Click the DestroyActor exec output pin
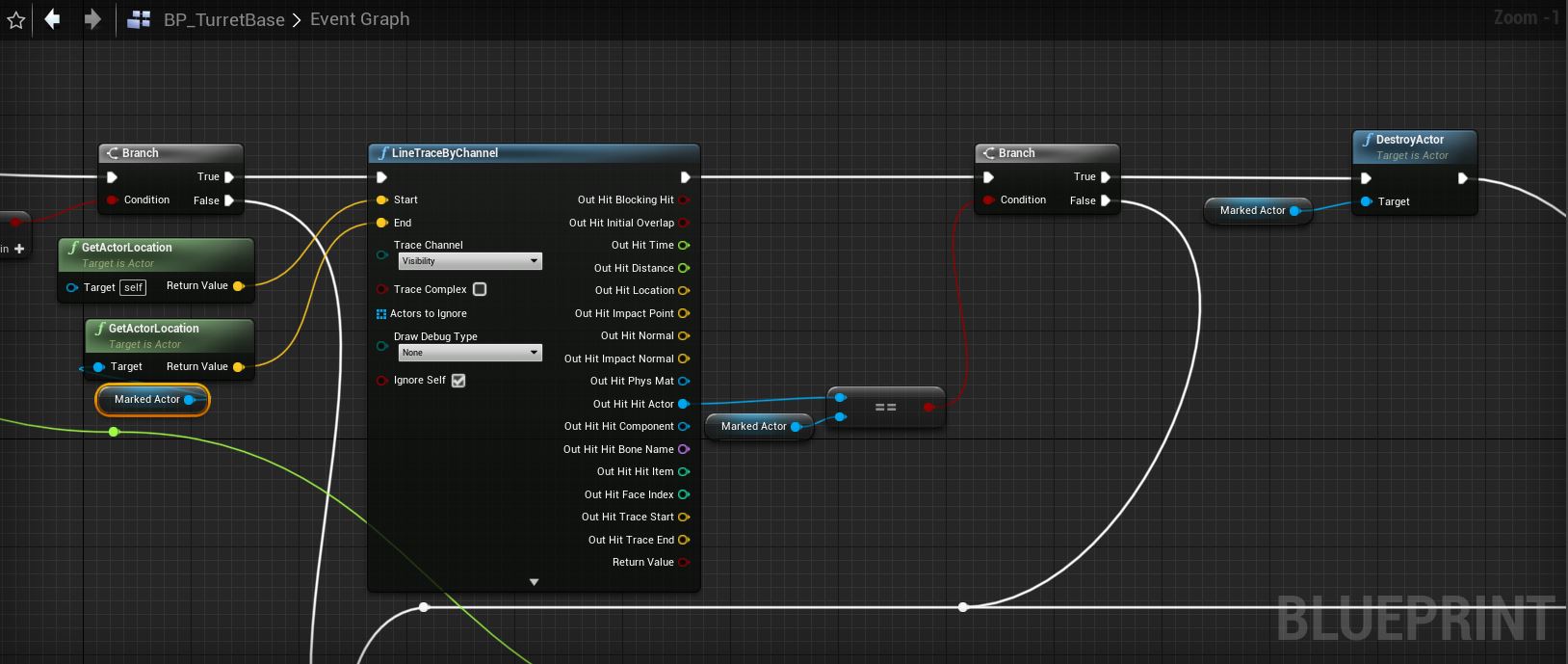The image size is (1568, 664). click(1463, 178)
